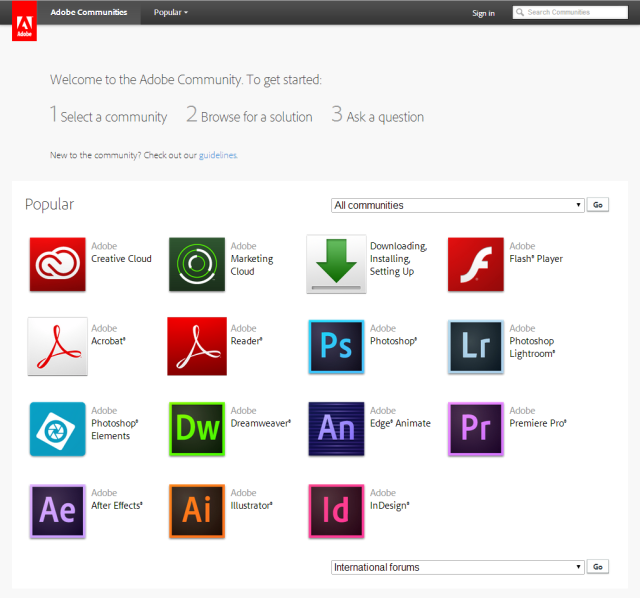The image size is (640, 598).
Task: Click the 'Browse for a solution' step text
Action: click(257, 117)
